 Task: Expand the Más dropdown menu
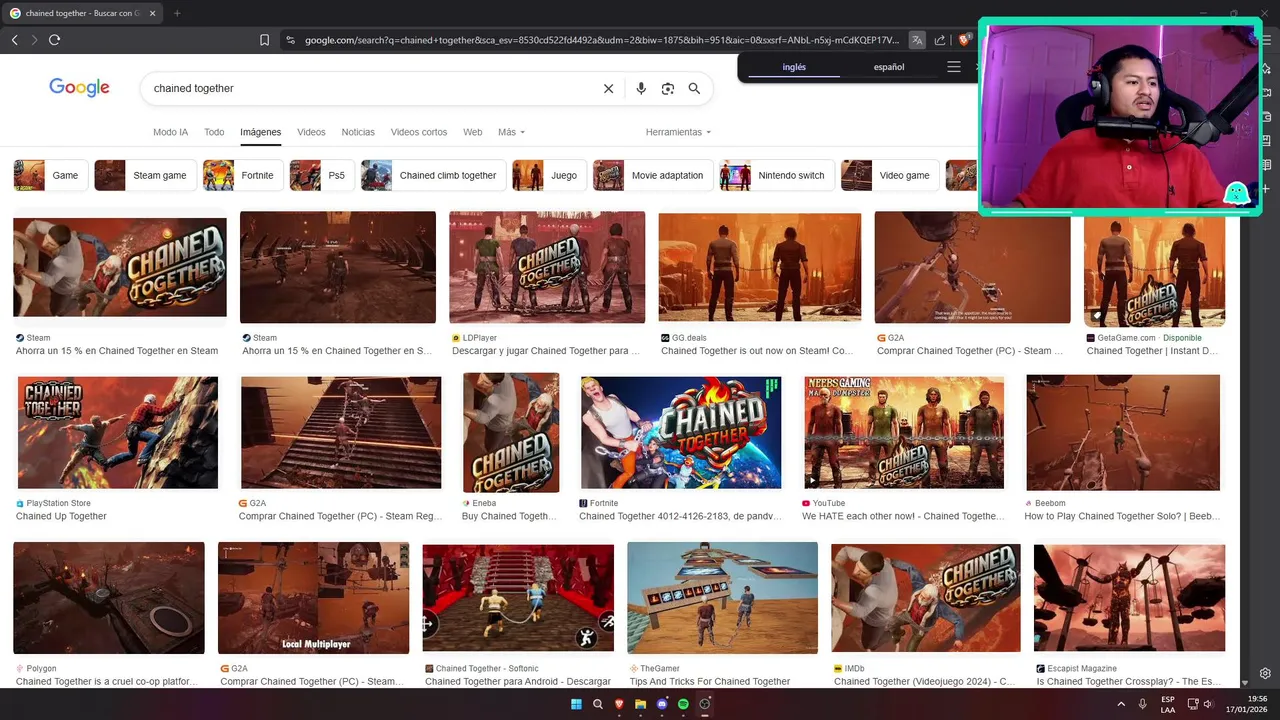[511, 132]
